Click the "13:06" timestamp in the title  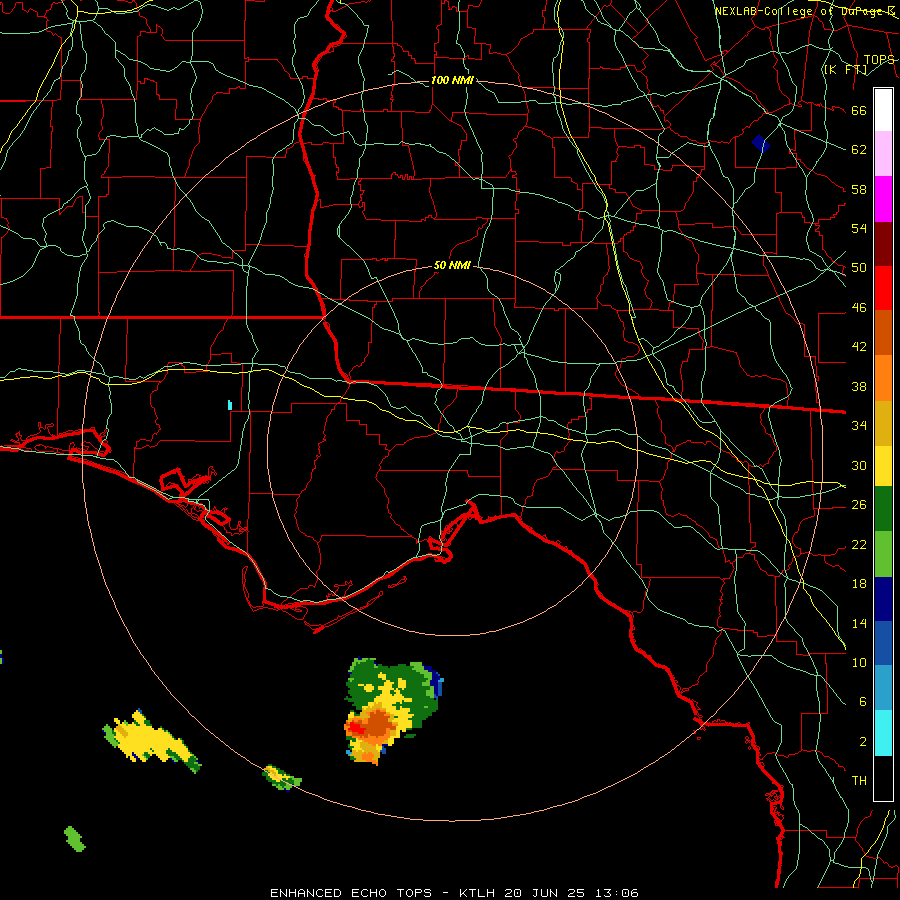616,893
